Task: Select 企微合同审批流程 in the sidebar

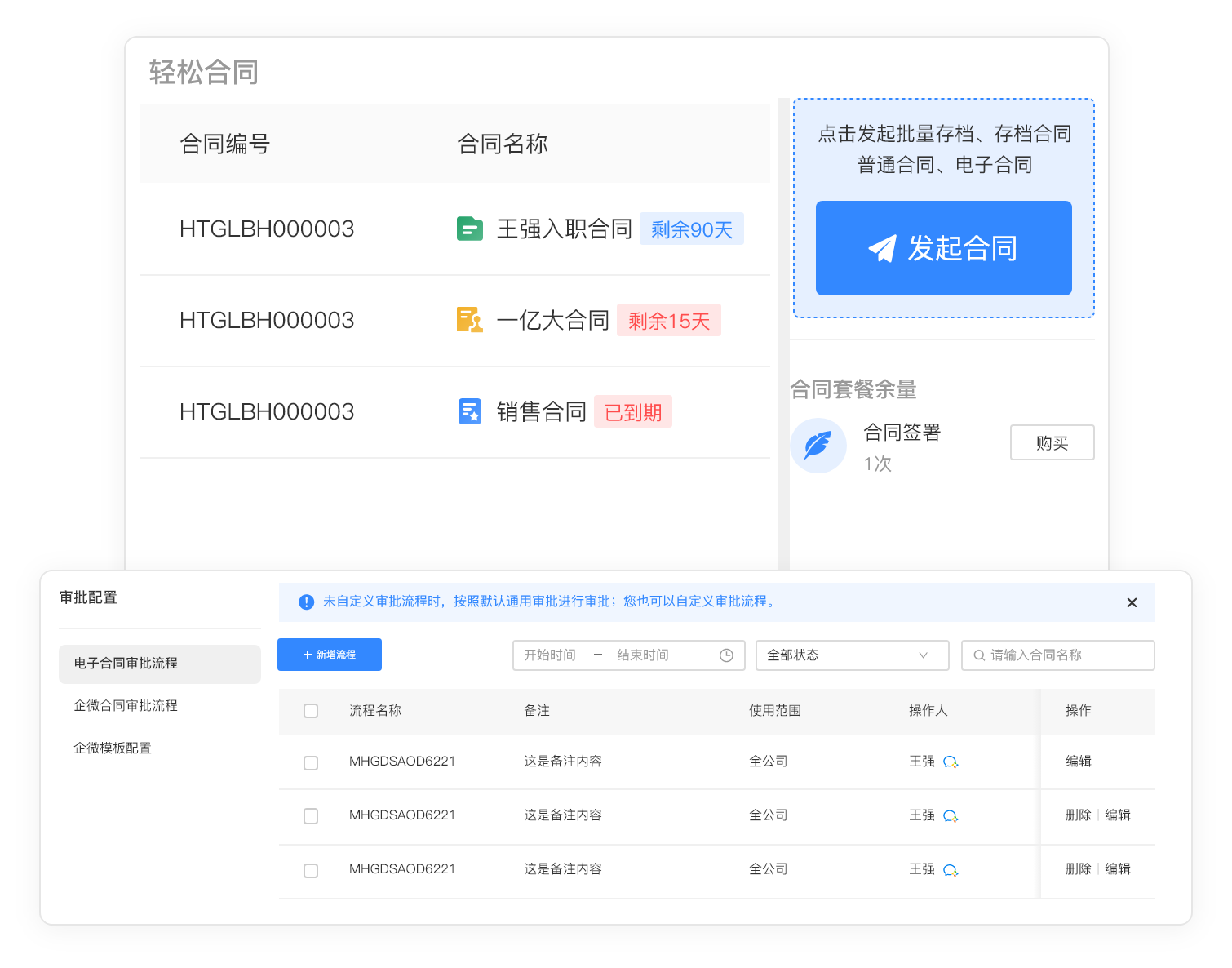Action: click(126, 706)
